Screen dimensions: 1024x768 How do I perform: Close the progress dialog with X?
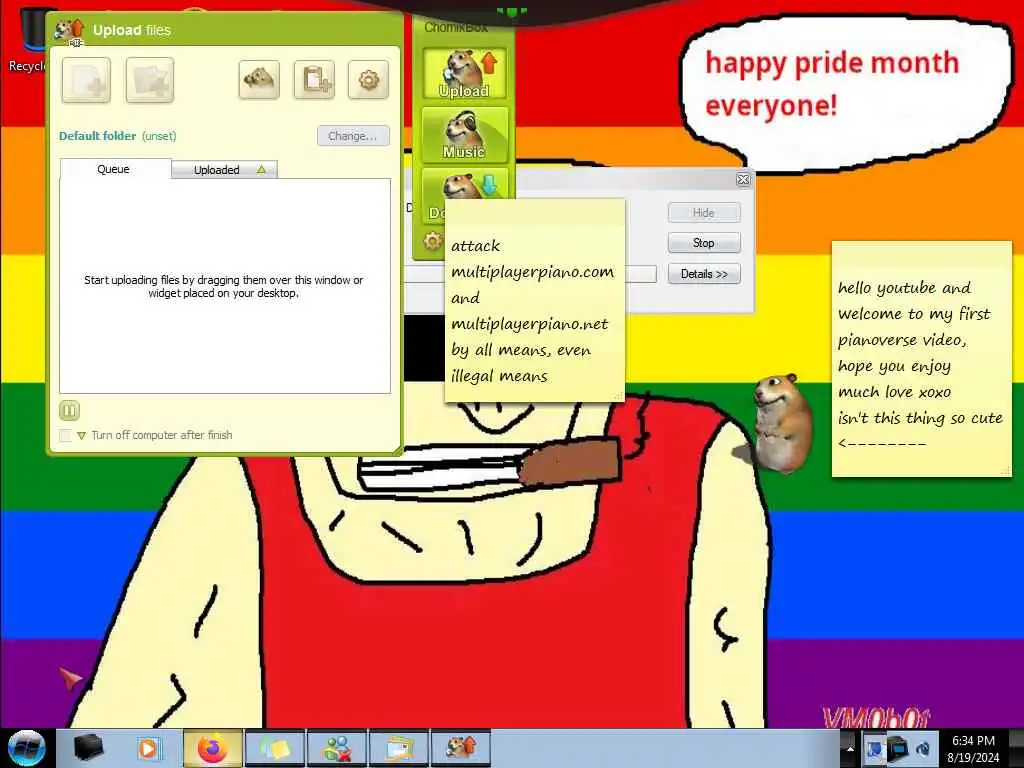coord(743,179)
